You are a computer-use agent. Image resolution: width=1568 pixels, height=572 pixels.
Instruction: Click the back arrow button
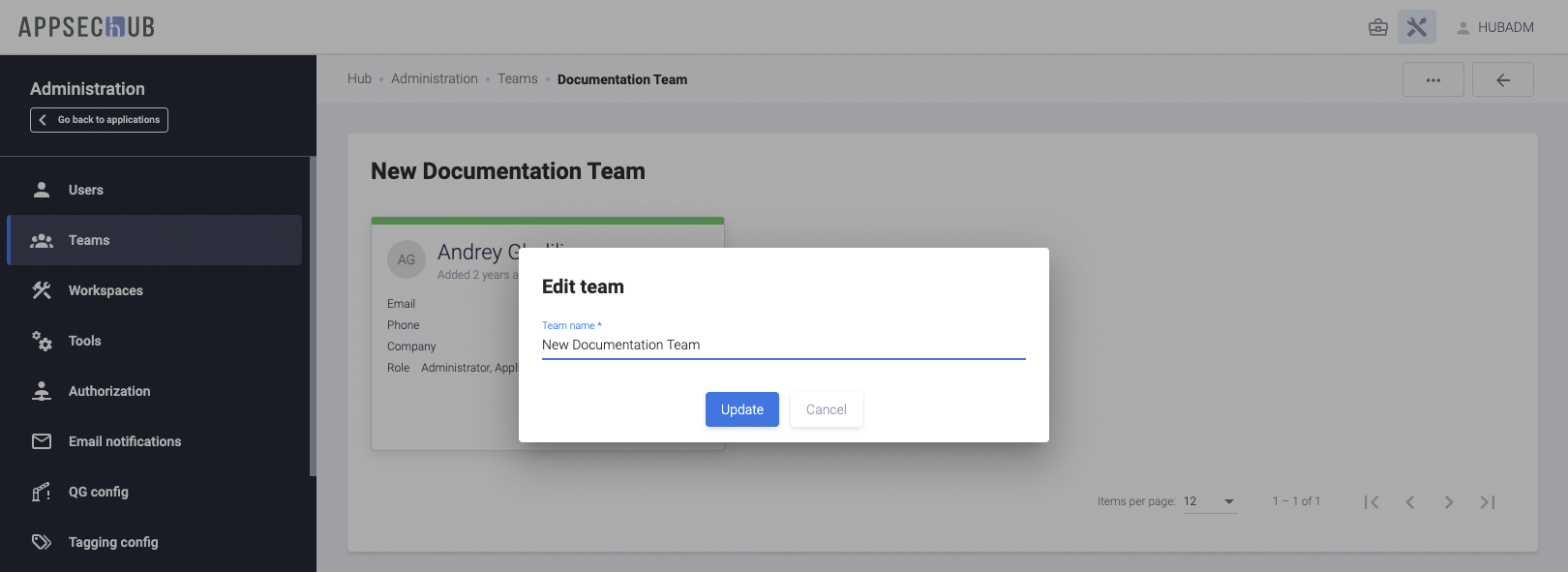(1502, 79)
